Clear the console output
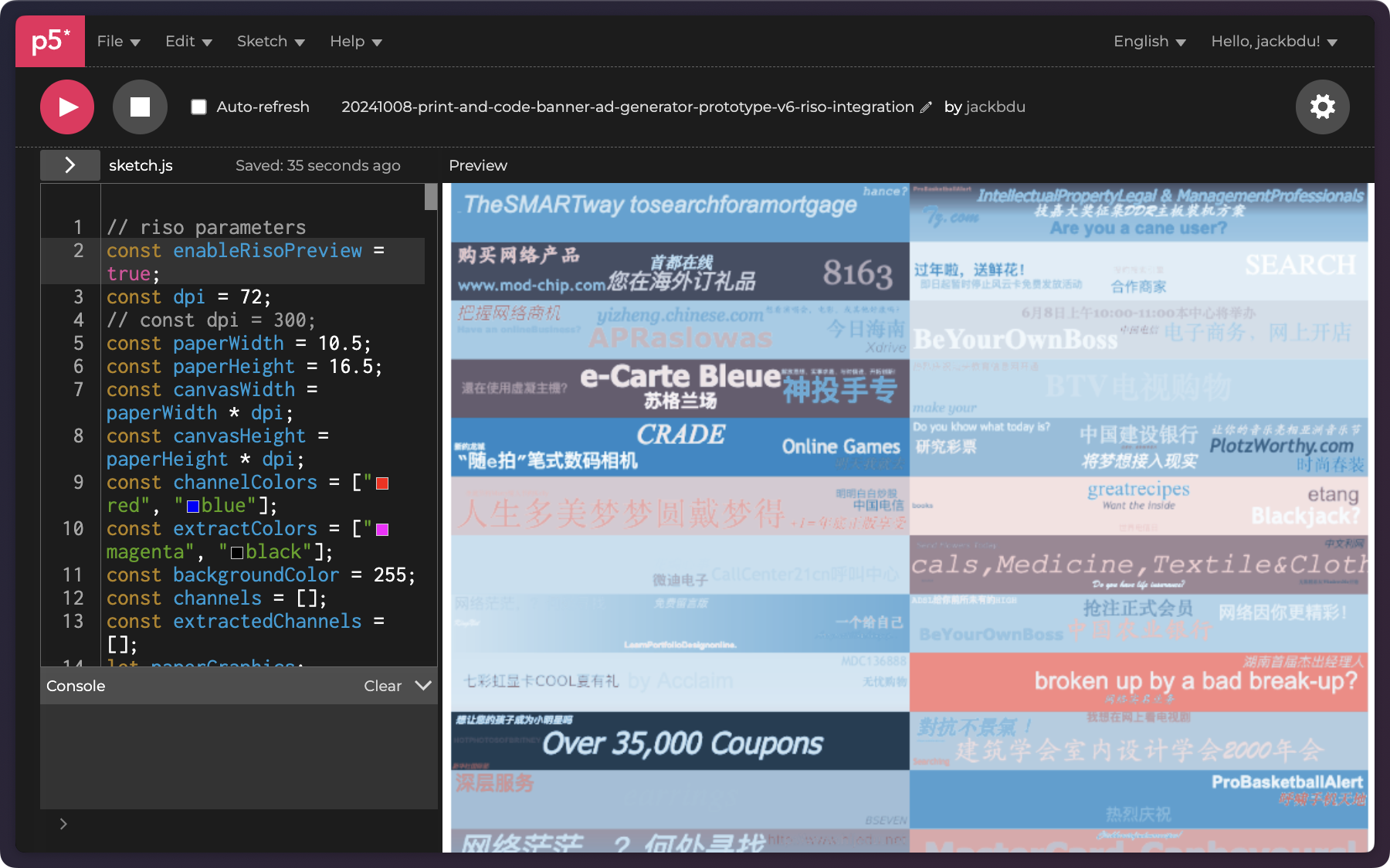Image resolution: width=1390 pixels, height=868 pixels. [382, 686]
